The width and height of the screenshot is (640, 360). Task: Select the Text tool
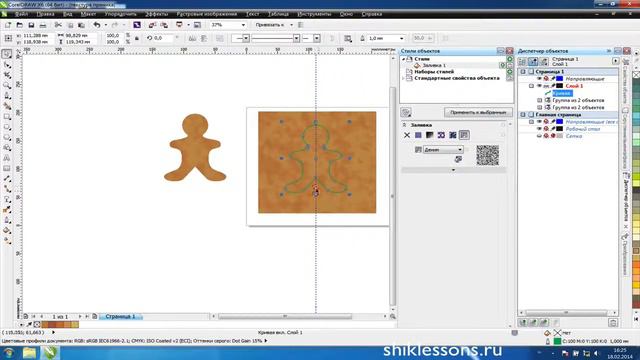pyautogui.click(x=7, y=158)
